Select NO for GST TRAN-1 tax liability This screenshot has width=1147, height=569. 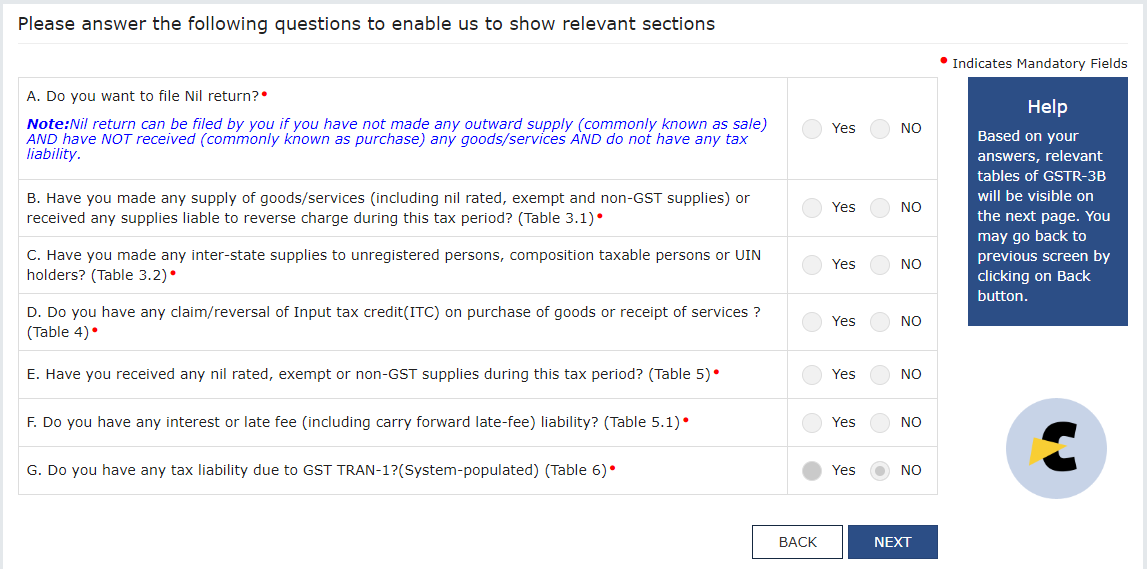click(x=880, y=471)
